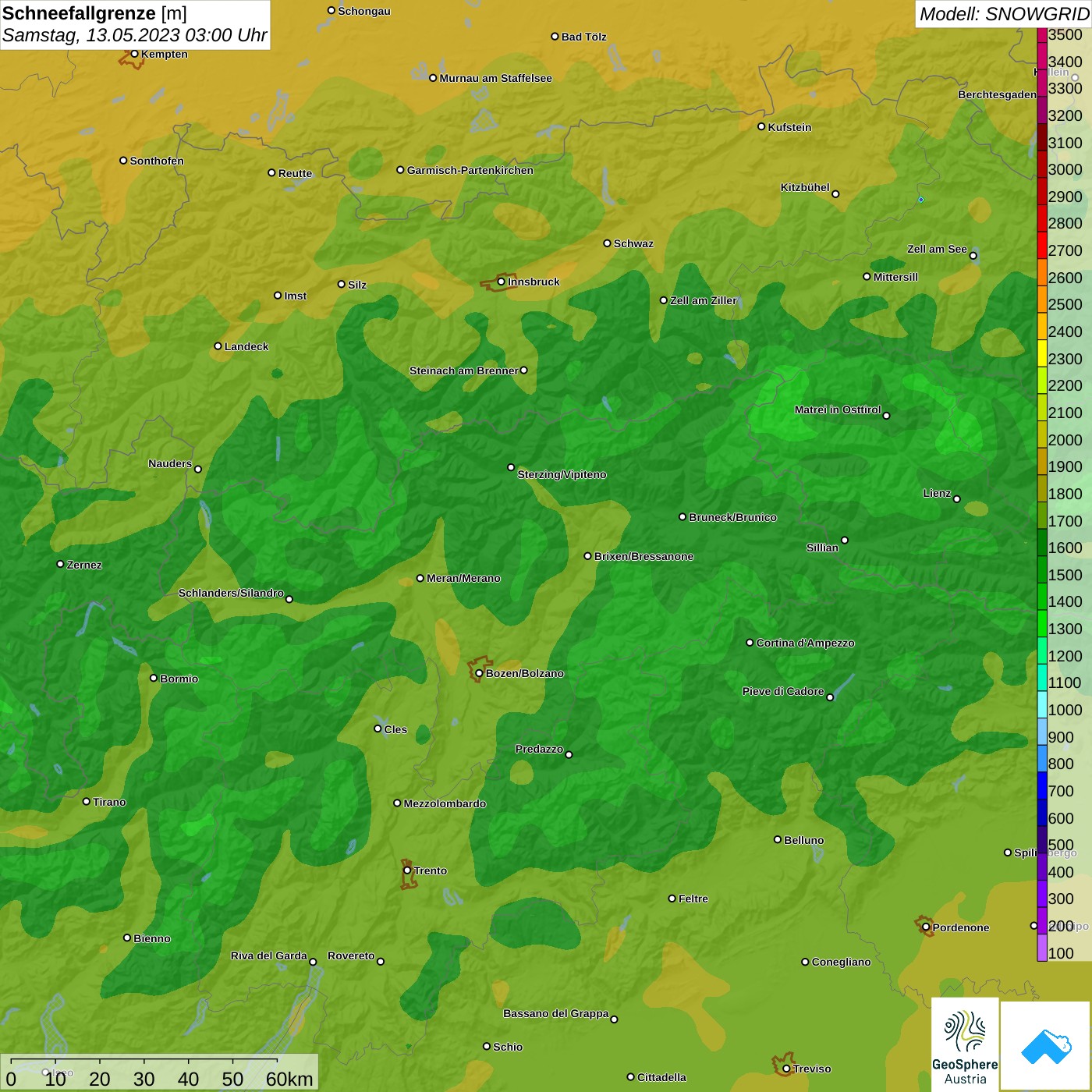Click the 'Sonthofen' label

click(157, 161)
